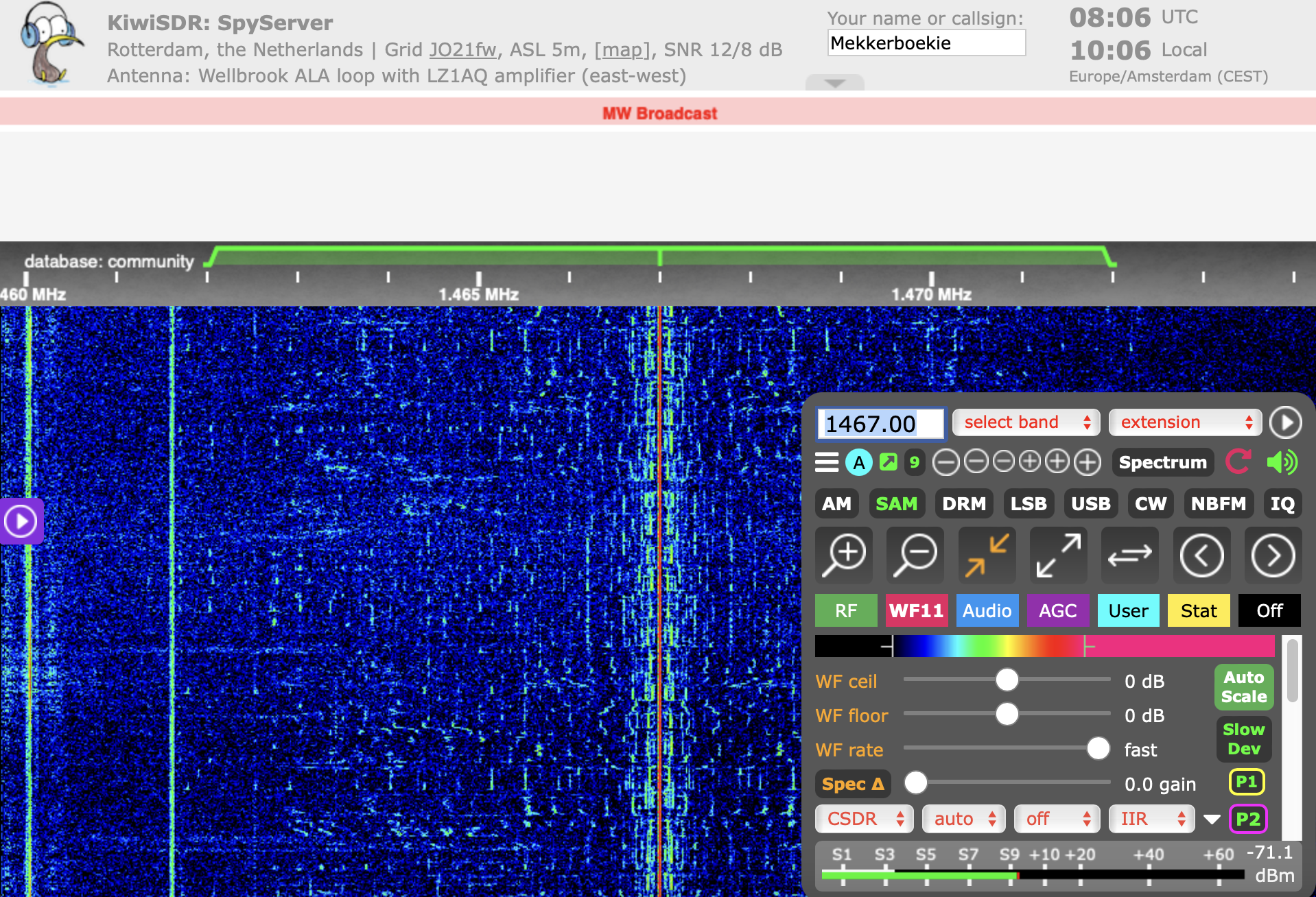Open the CSDR waterfall dropdown

click(x=864, y=819)
